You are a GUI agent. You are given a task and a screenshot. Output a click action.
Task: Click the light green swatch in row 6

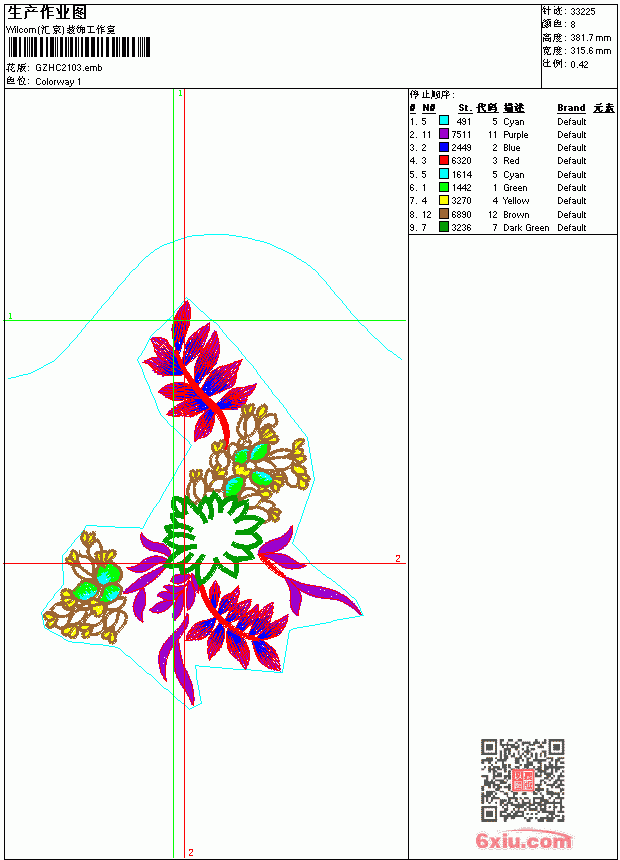tap(444, 187)
